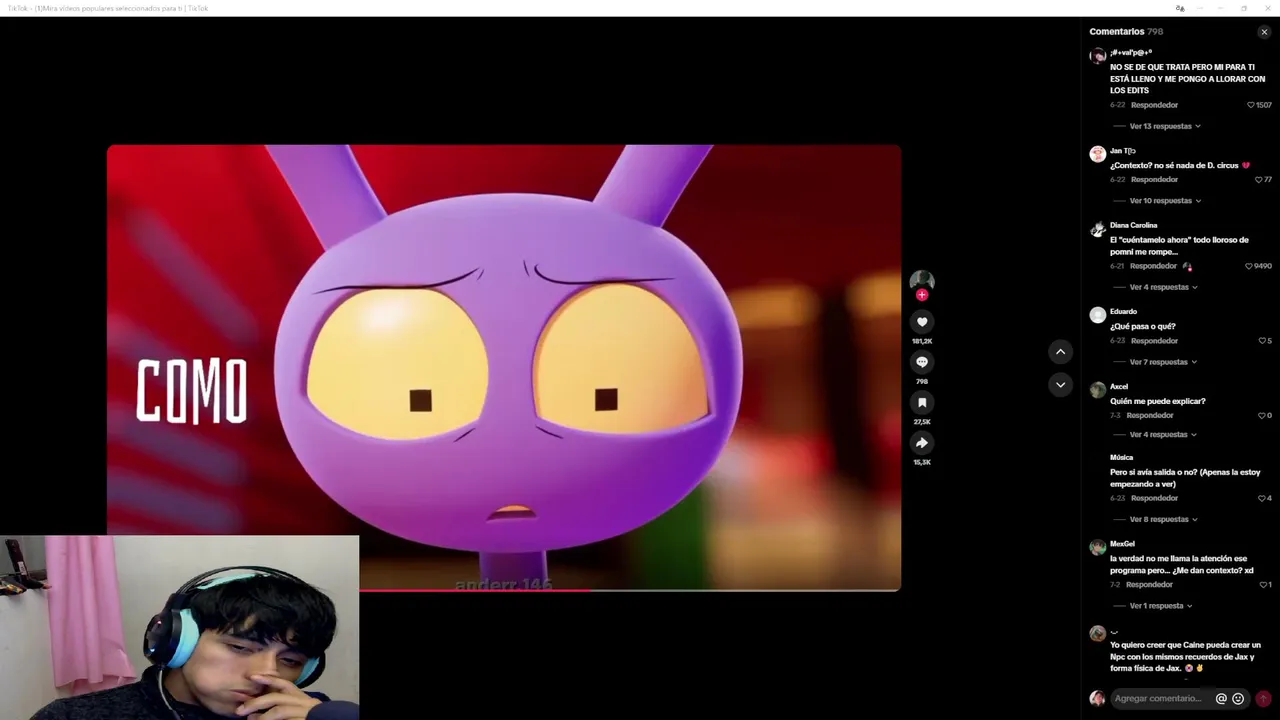Focus the 'Agregar comentario...' input field
Viewport: 1280px width, 720px height.
[x=1160, y=699]
